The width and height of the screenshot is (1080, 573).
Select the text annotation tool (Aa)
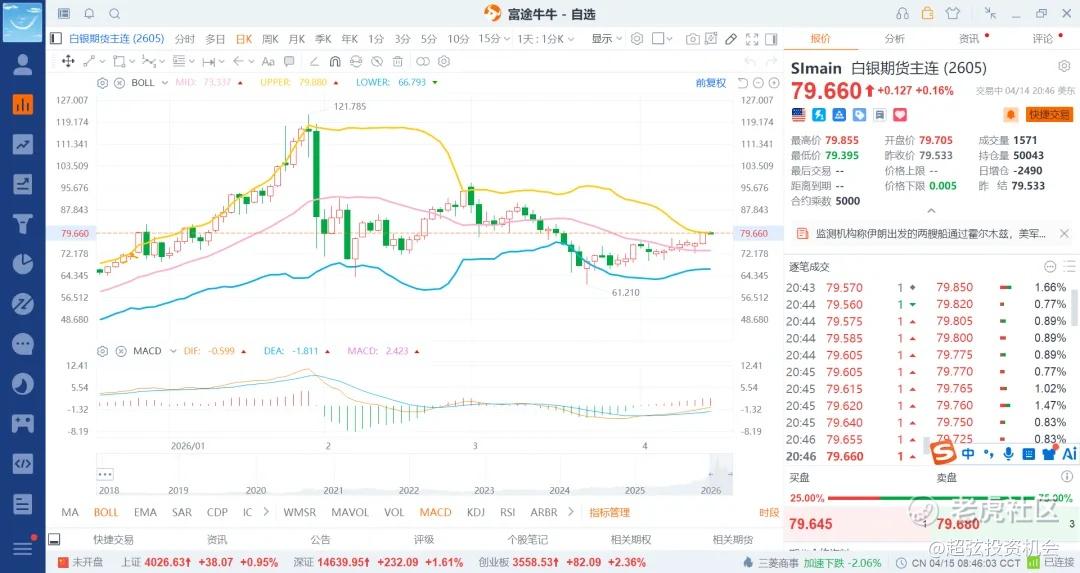pos(266,61)
